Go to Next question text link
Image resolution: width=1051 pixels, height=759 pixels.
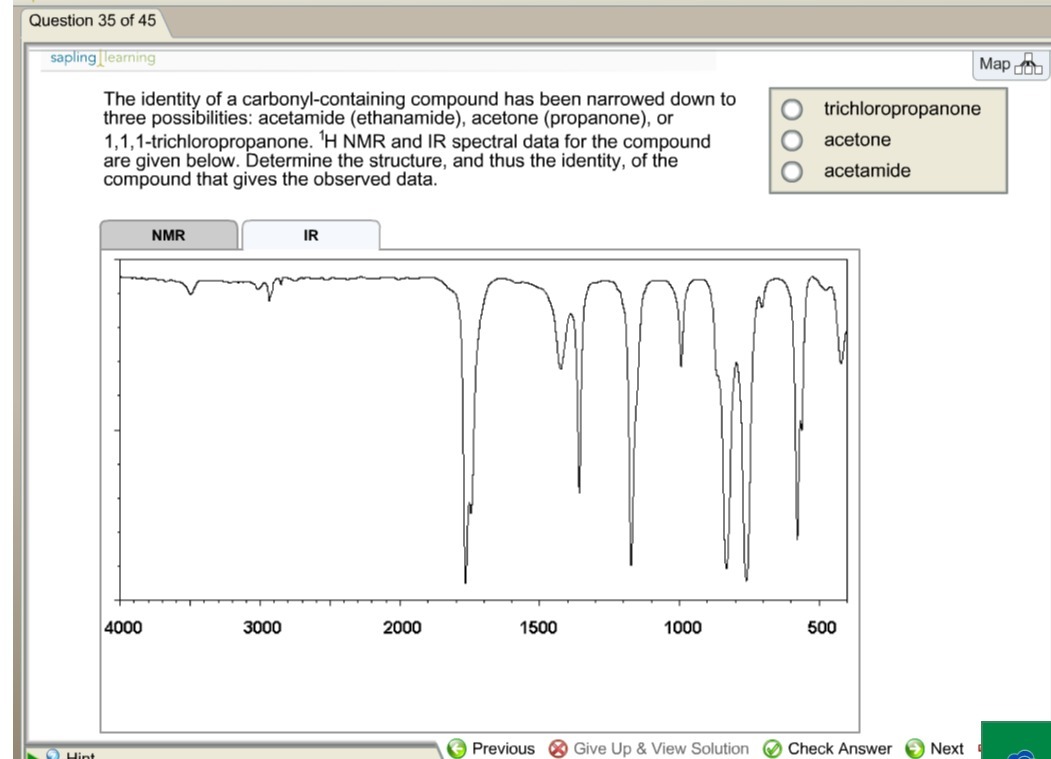[946, 748]
